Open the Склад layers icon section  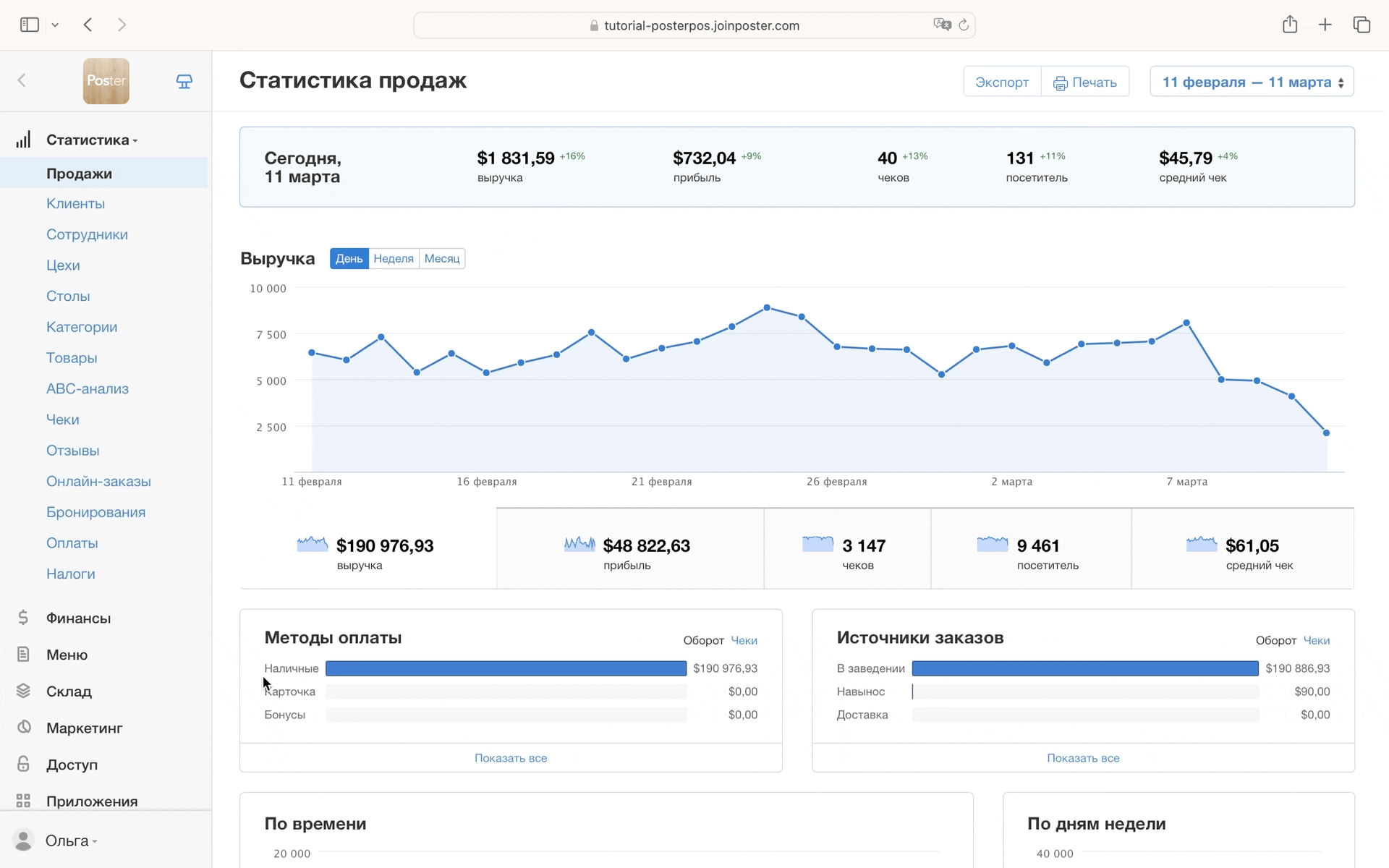(x=23, y=691)
